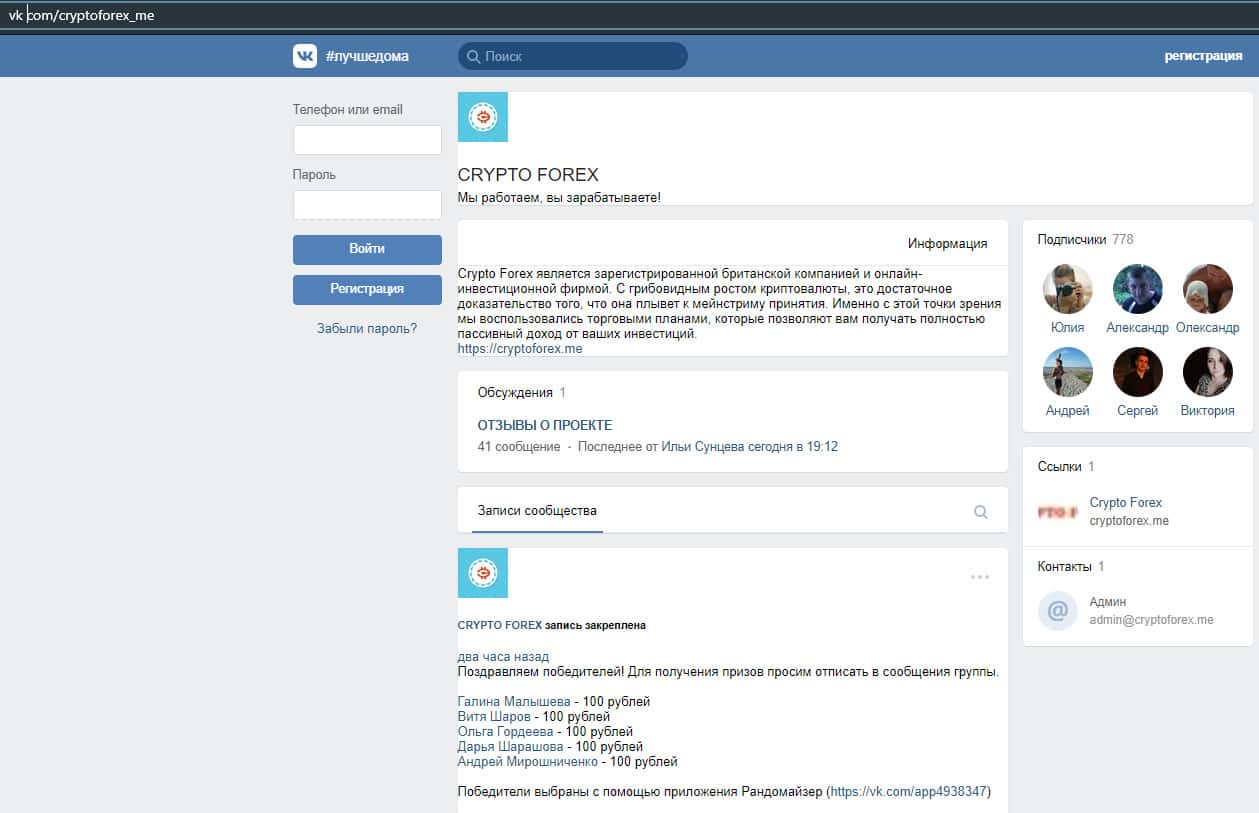
Task: Visit the https://cryptoforex.me link in the description
Action: [520, 349]
